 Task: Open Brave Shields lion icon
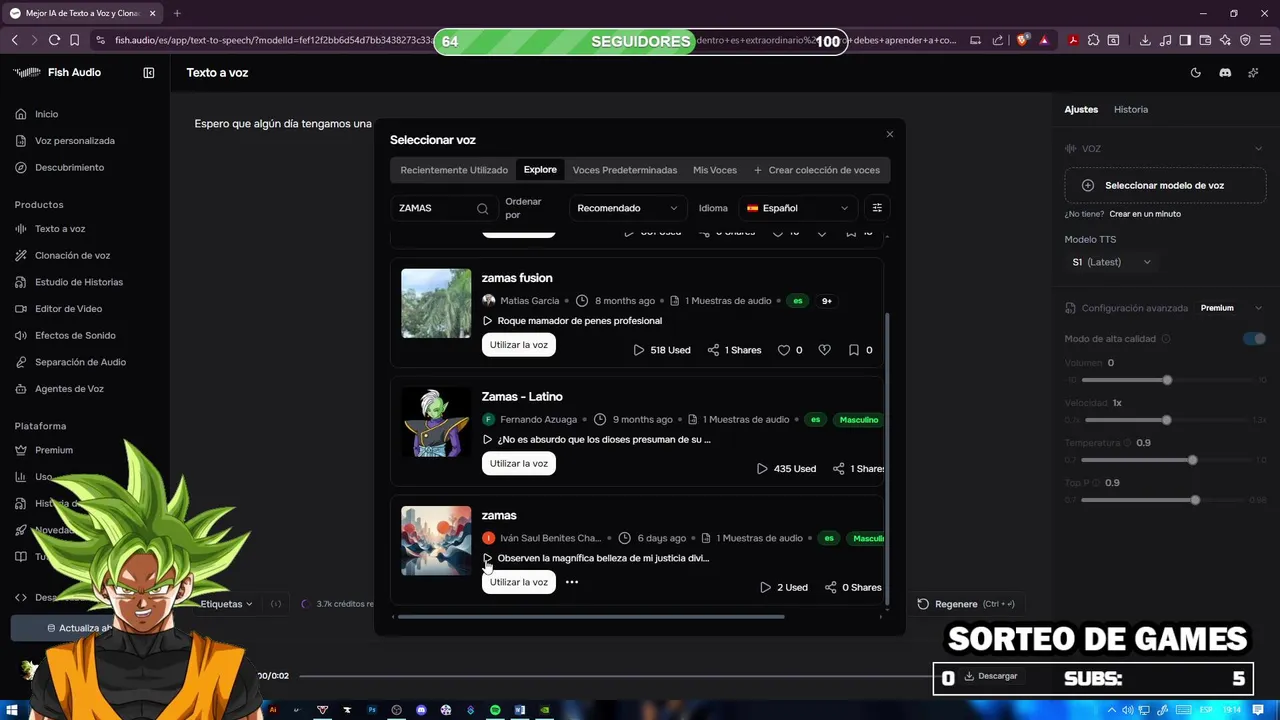point(1022,40)
